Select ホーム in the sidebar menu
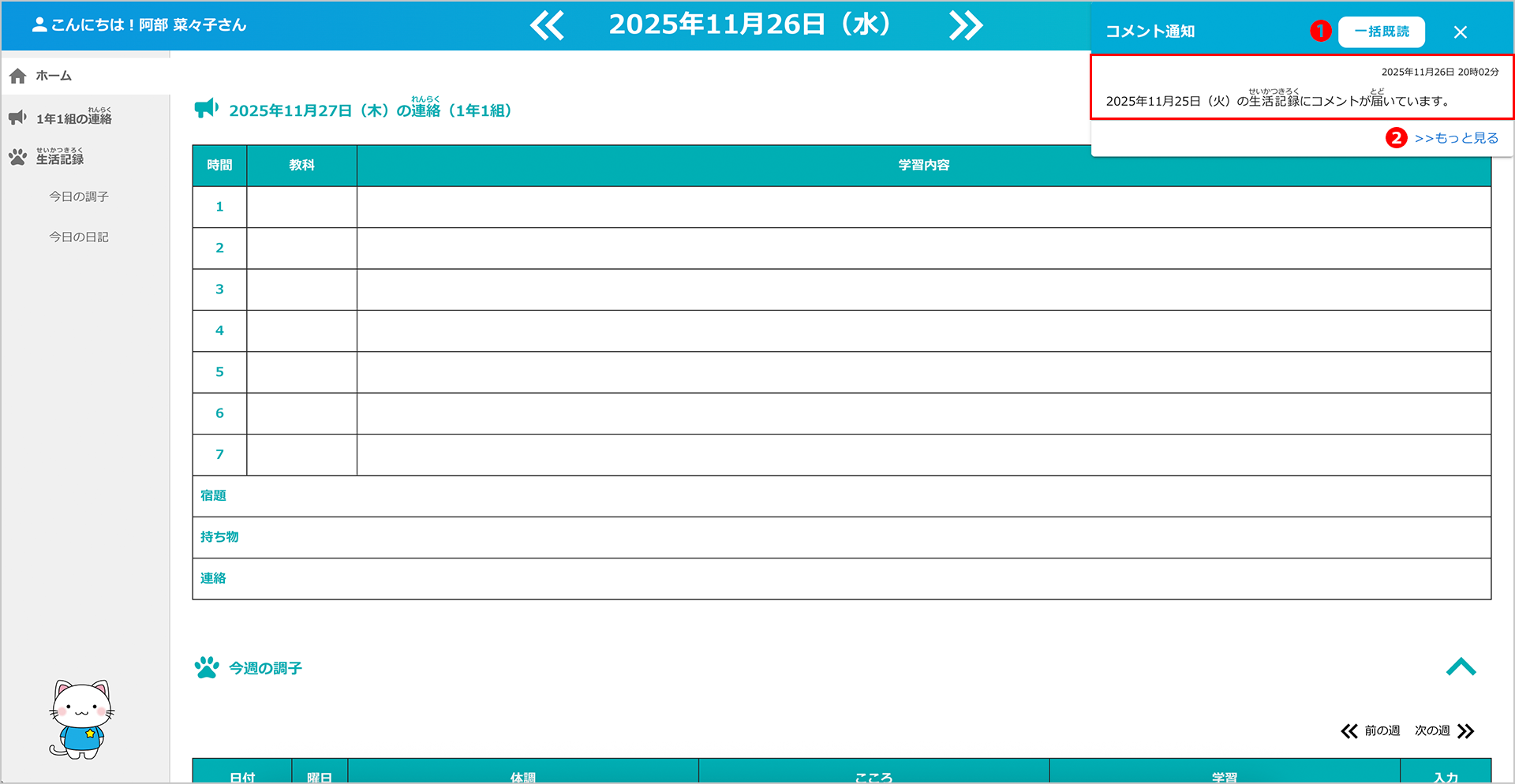 54,76
